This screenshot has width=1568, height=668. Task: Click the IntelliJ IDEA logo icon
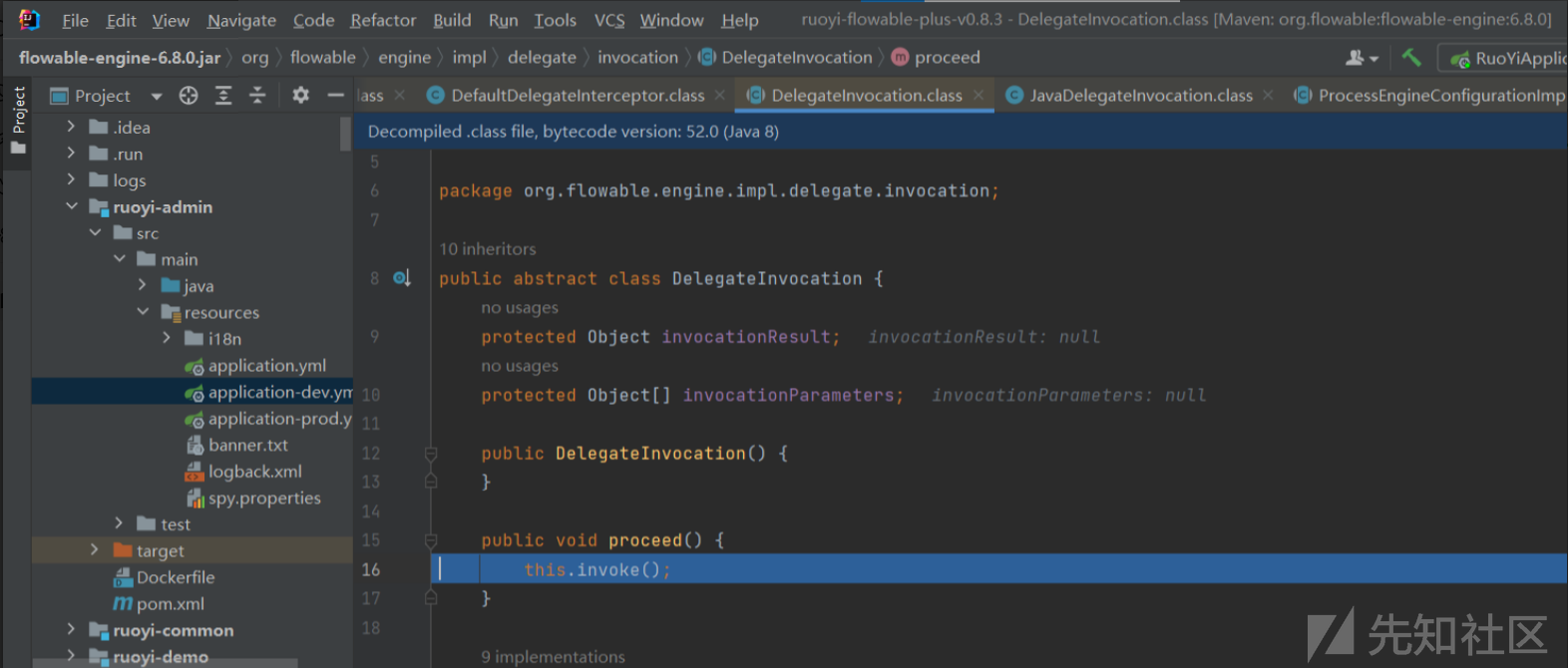tap(29, 20)
